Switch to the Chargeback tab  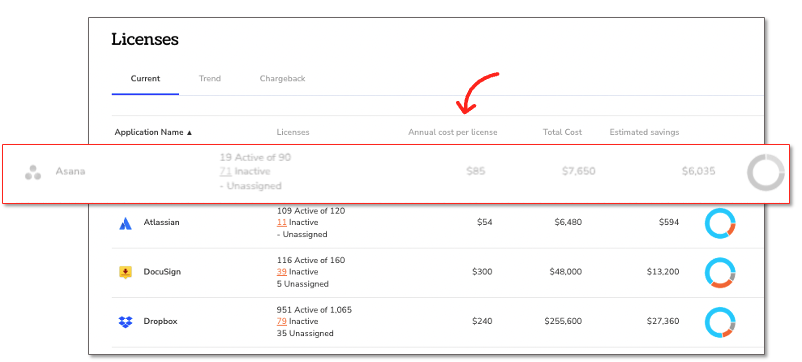point(282,79)
